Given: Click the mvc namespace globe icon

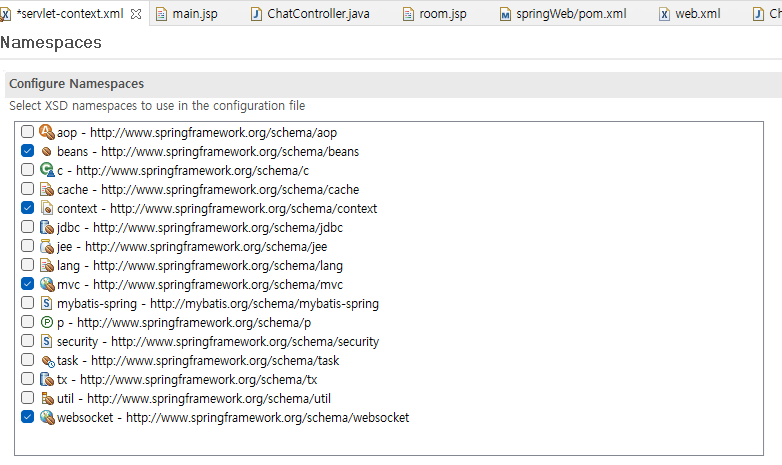Looking at the screenshot, I should tap(47, 284).
